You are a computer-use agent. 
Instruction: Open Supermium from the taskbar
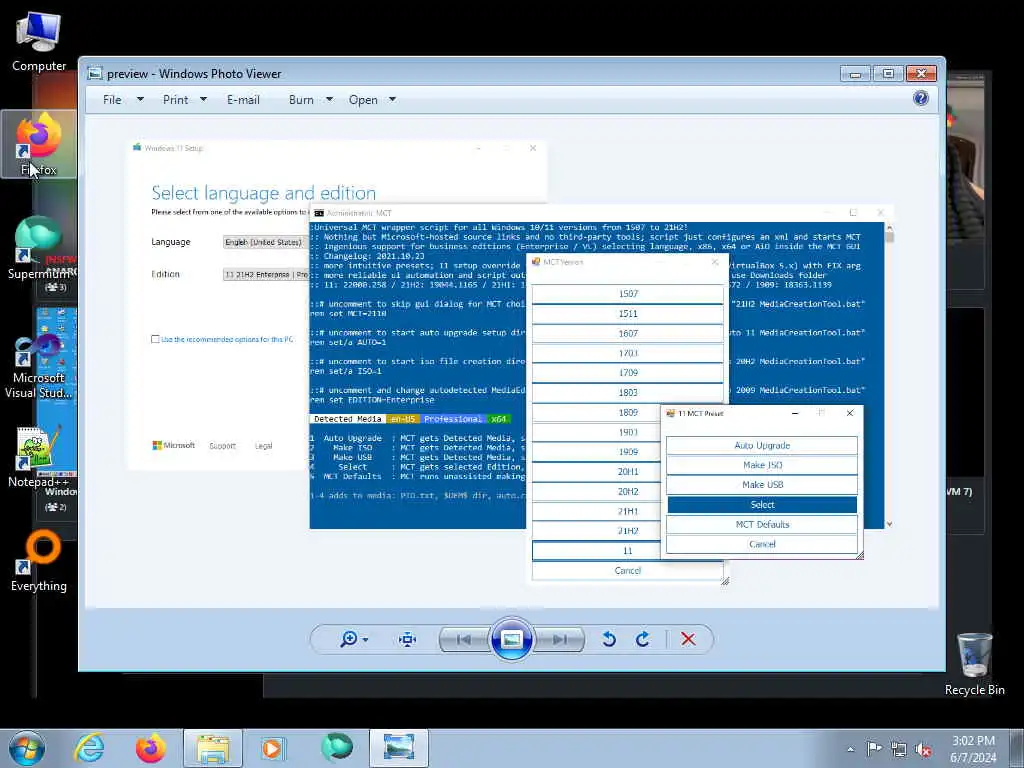[x=336, y=748]
